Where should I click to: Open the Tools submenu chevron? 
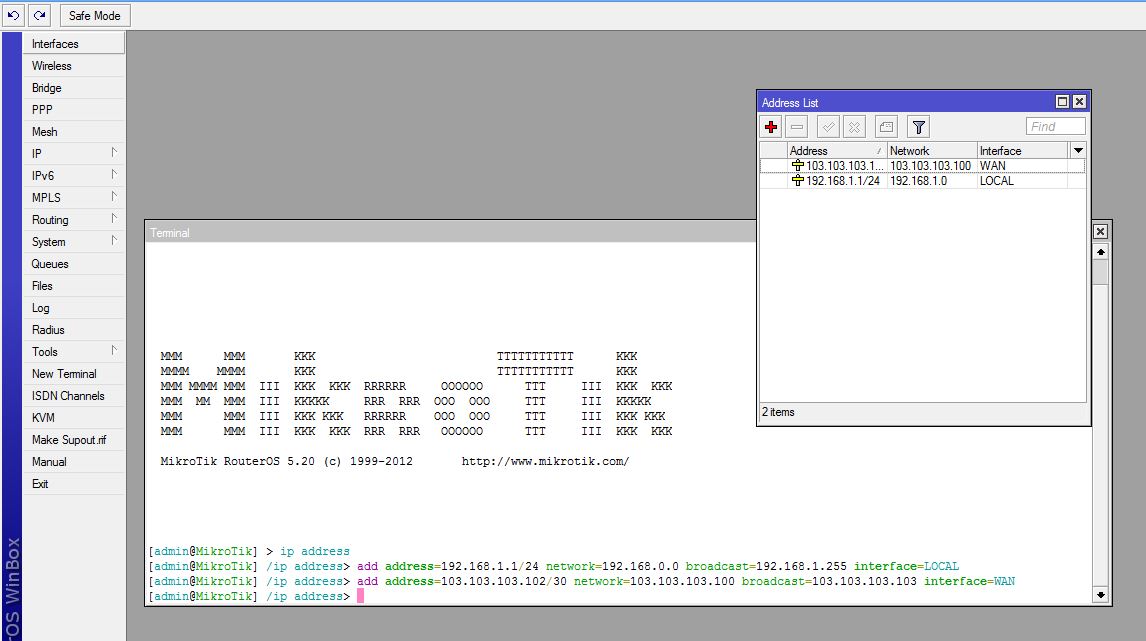116,351
